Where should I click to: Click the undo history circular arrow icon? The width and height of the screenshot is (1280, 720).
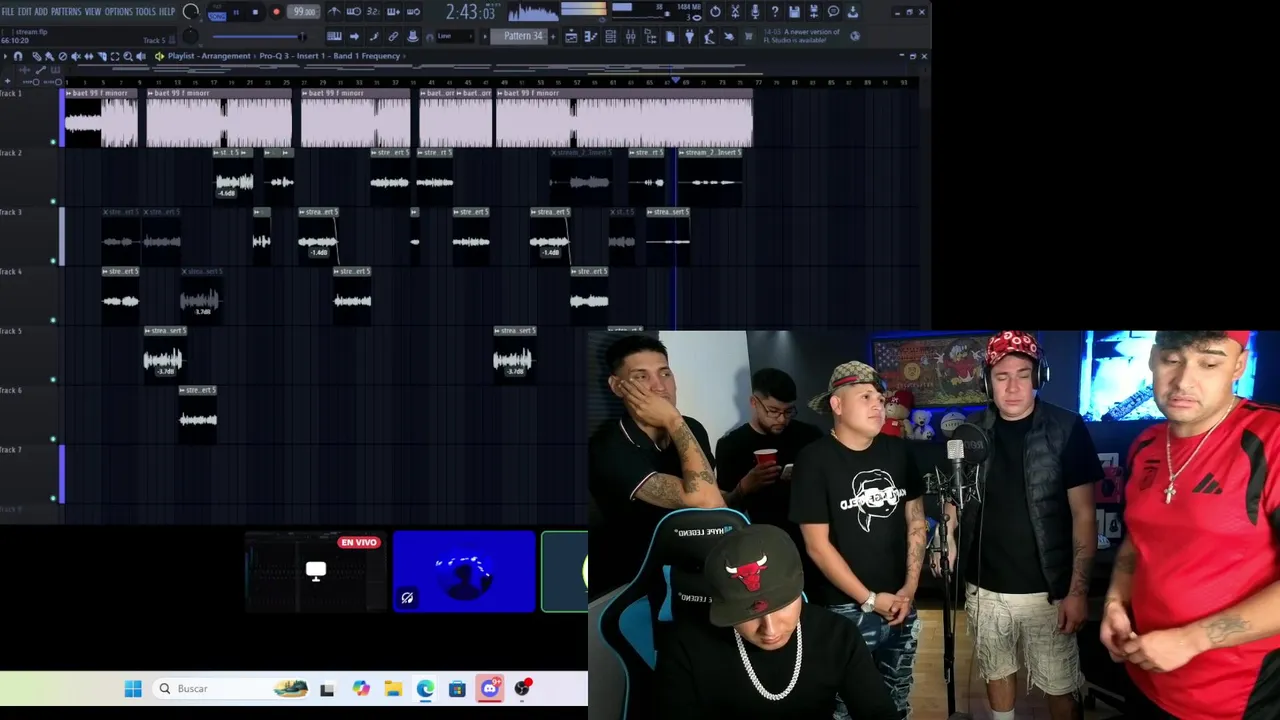(x=715, y=12)
